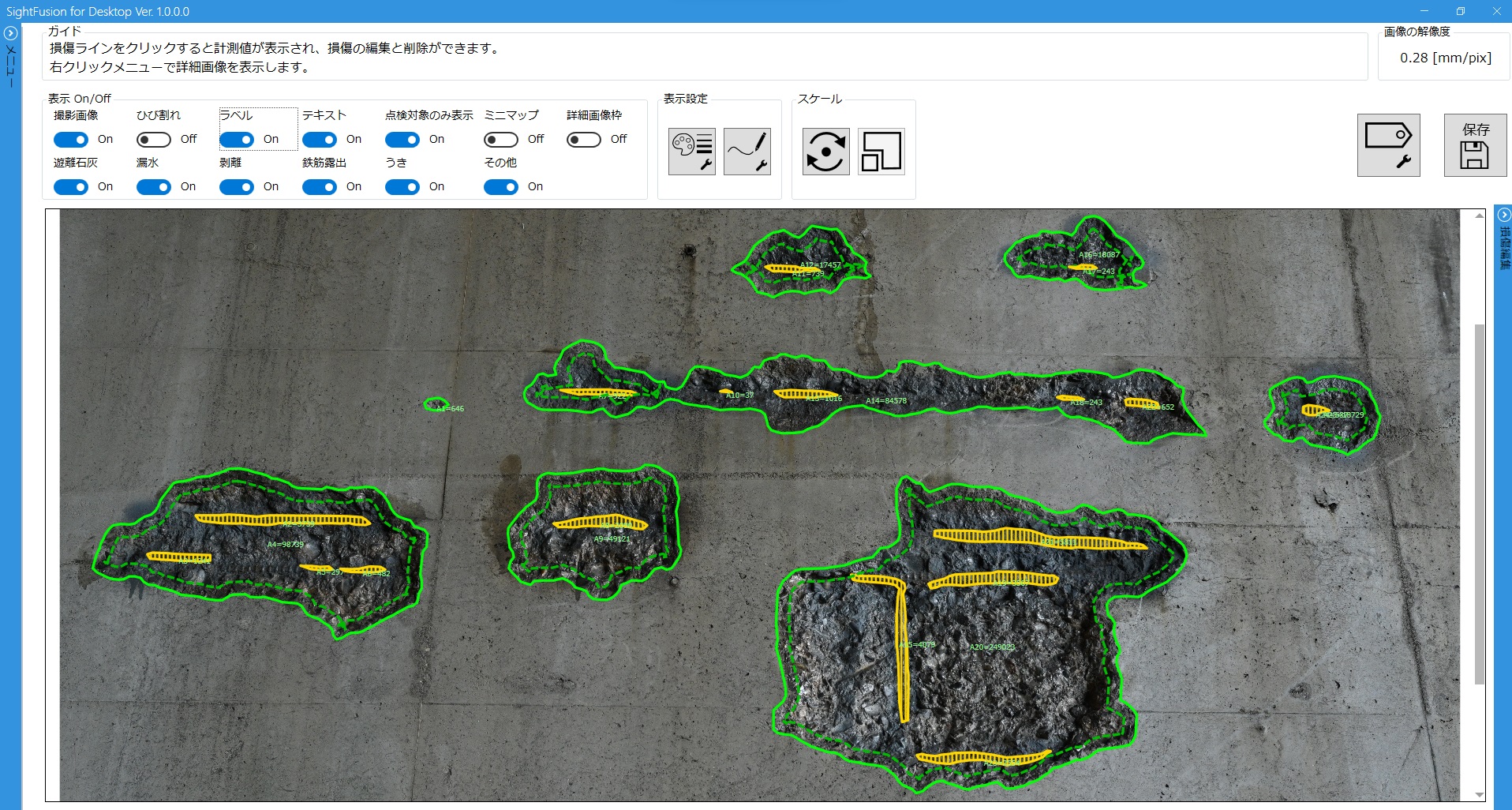Open the label settings tag icon
The image size is (1512, 810).
click(x=1389, y=145)
